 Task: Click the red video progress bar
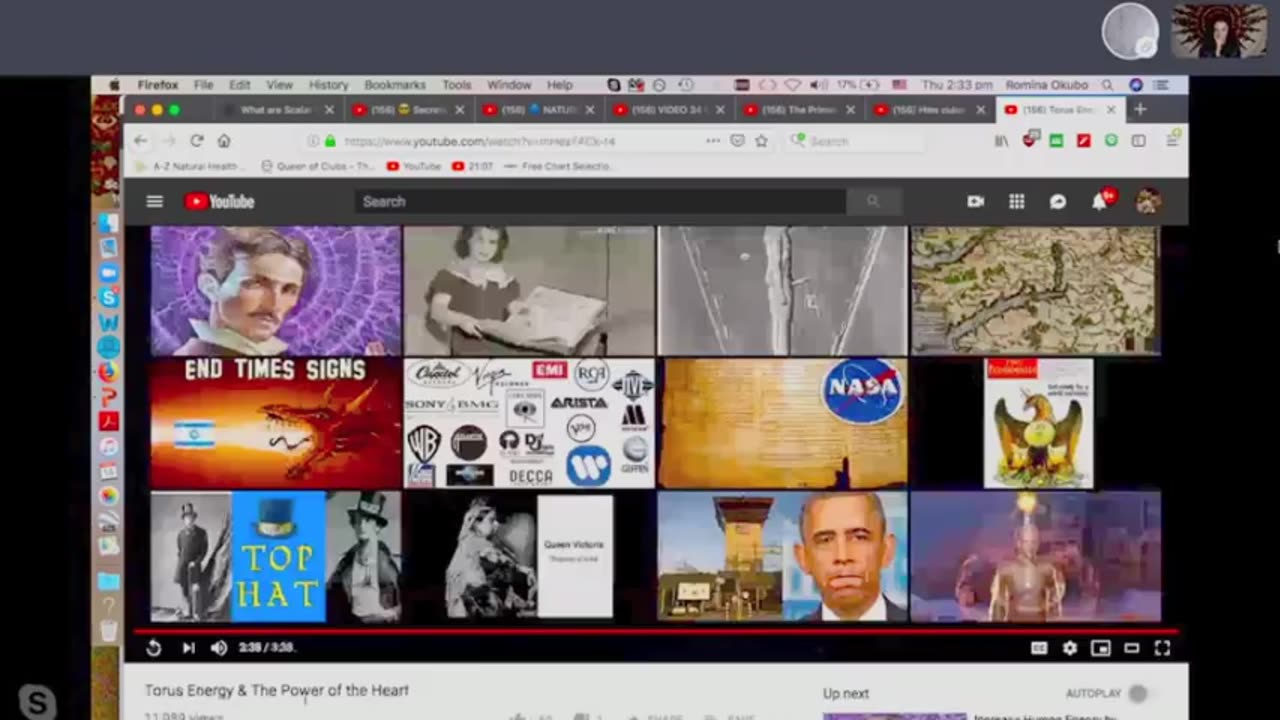[x=656, y=632]
